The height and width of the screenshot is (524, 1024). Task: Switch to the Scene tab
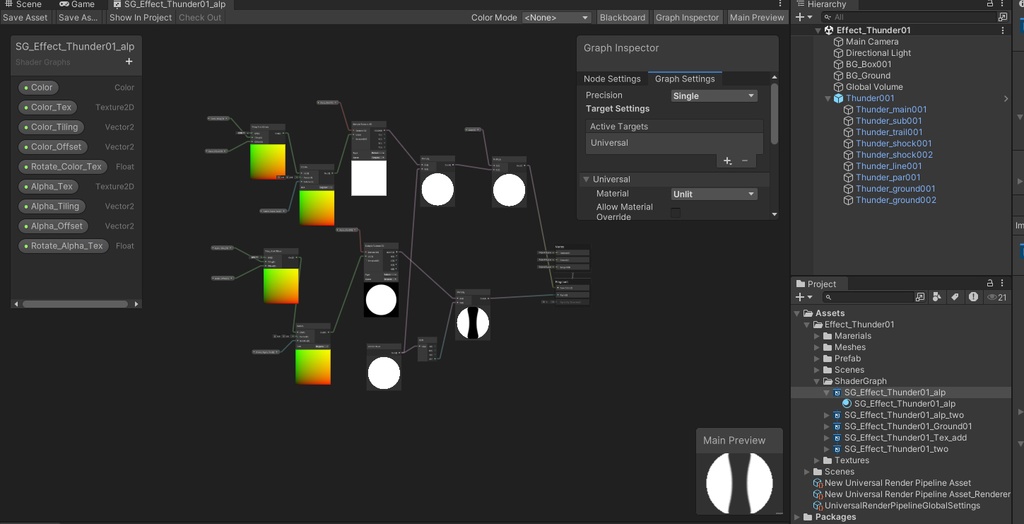(23, 4)
